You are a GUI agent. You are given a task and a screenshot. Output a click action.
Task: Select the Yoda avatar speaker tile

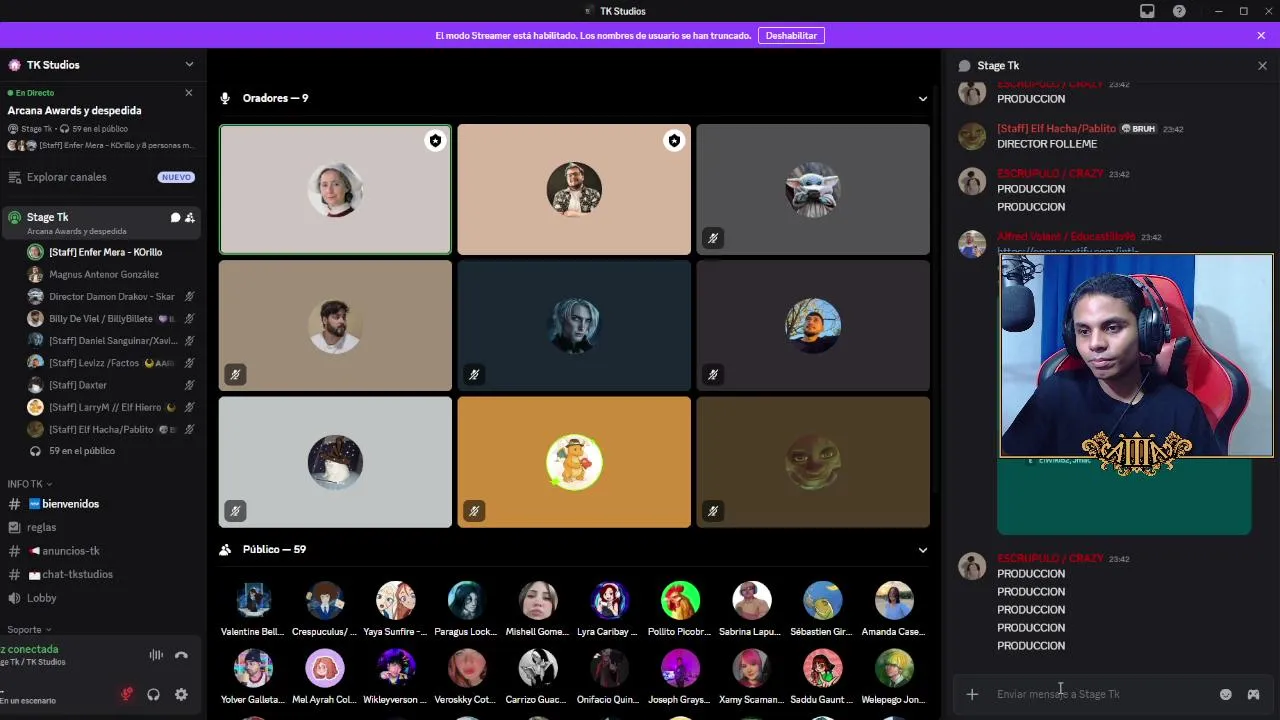click(813, 189)
